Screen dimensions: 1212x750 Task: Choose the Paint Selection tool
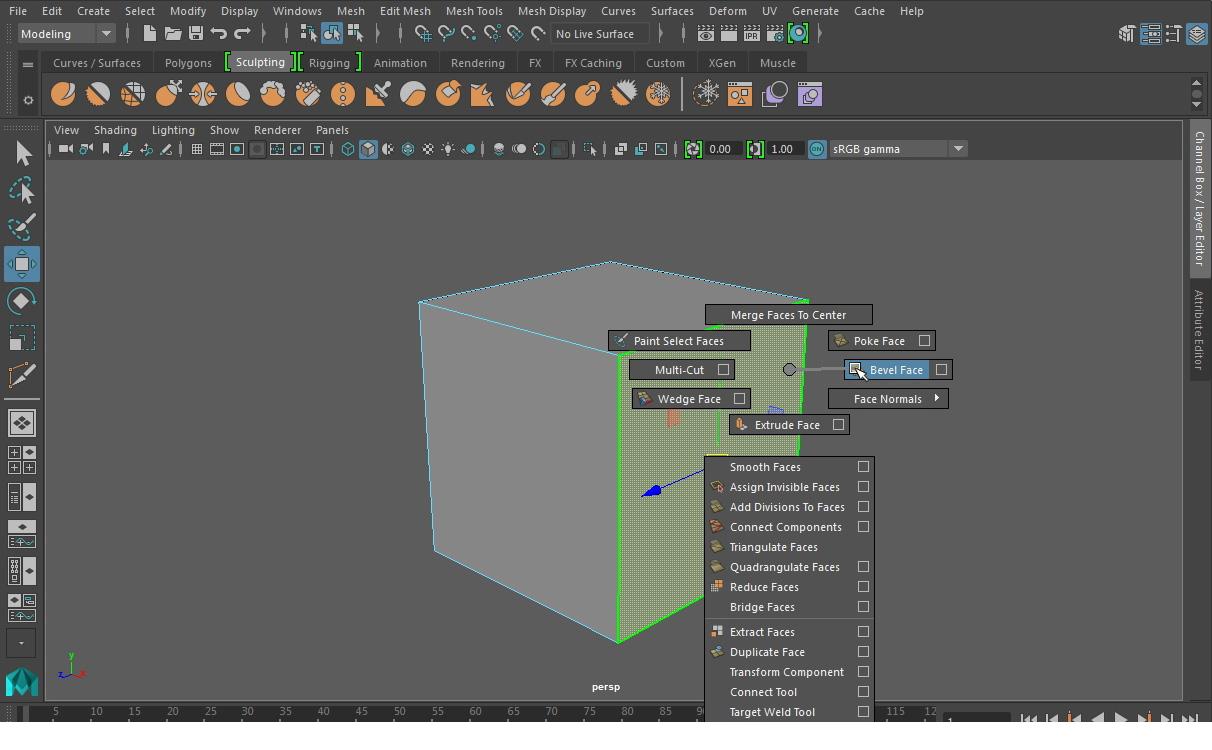coord(22,227)
